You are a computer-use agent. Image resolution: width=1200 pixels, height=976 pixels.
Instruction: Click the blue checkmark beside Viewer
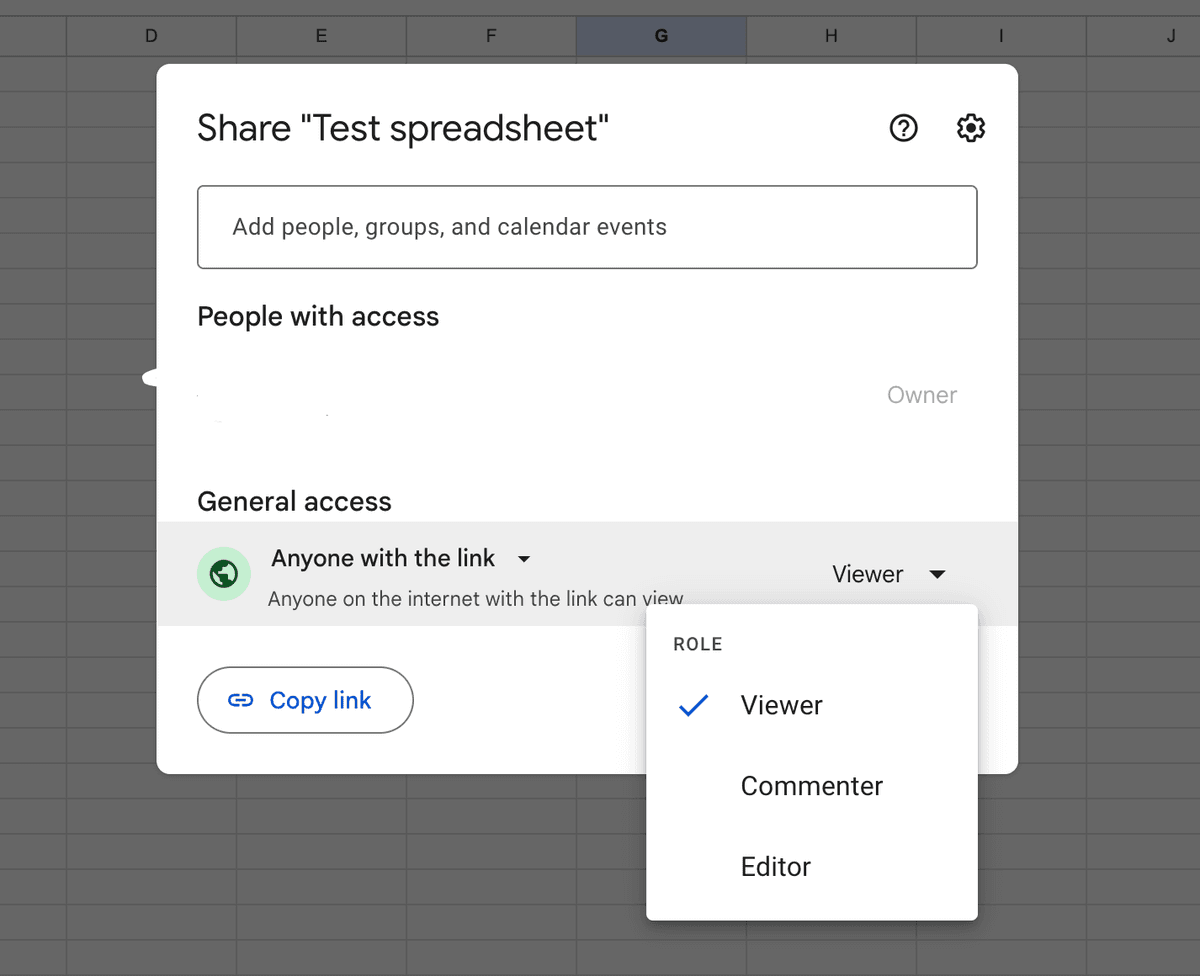[x=694, y=706]
